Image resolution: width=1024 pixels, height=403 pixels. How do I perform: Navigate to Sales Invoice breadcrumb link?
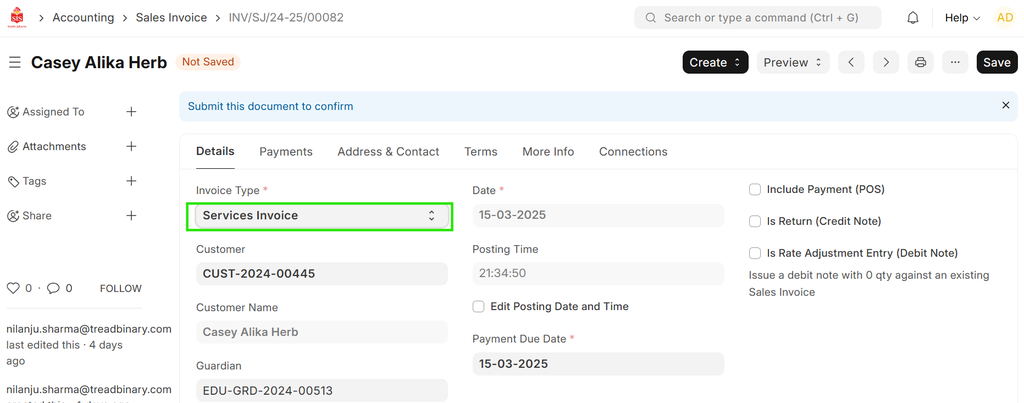171,18
